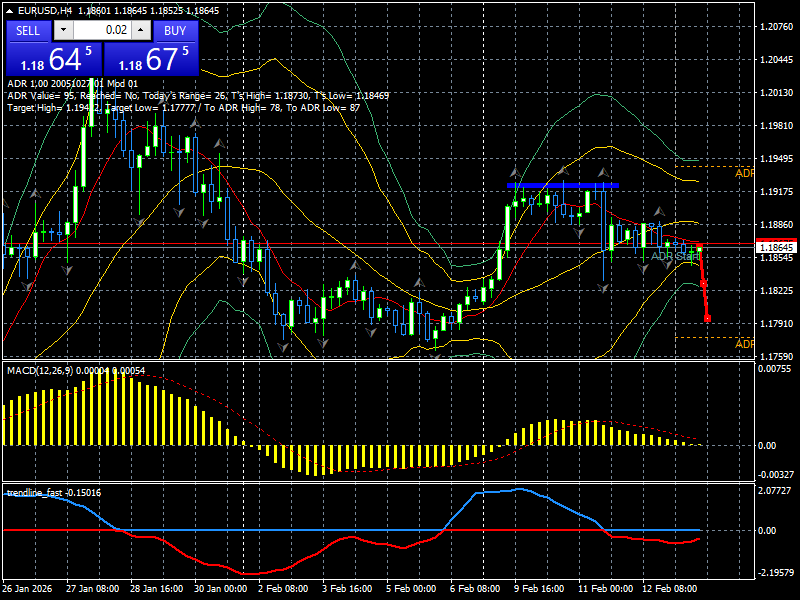
Task: Click the current price label 1.18645
Action: tap(777, 247)
